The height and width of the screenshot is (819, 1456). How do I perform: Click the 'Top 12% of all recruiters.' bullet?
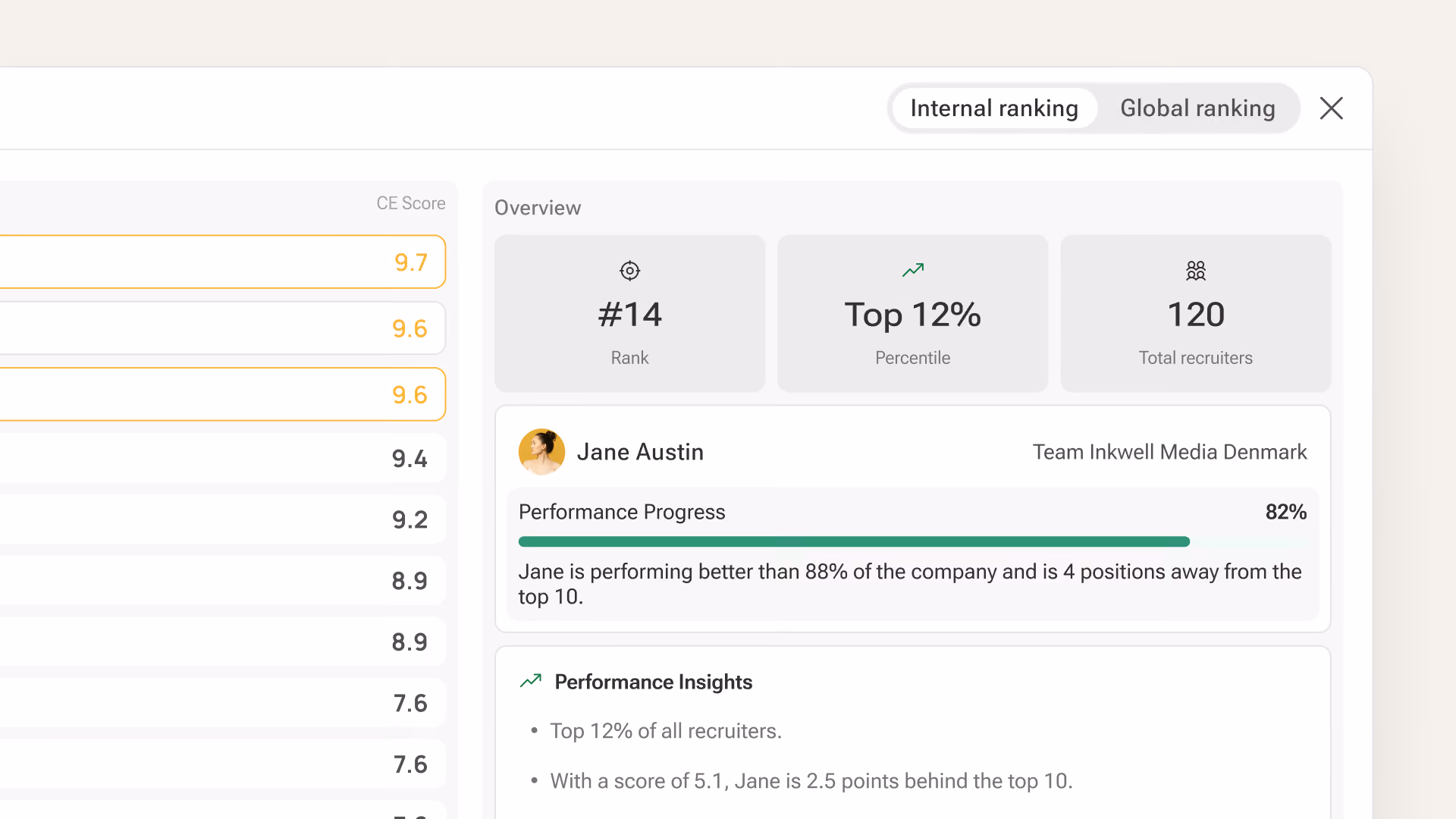666,731
